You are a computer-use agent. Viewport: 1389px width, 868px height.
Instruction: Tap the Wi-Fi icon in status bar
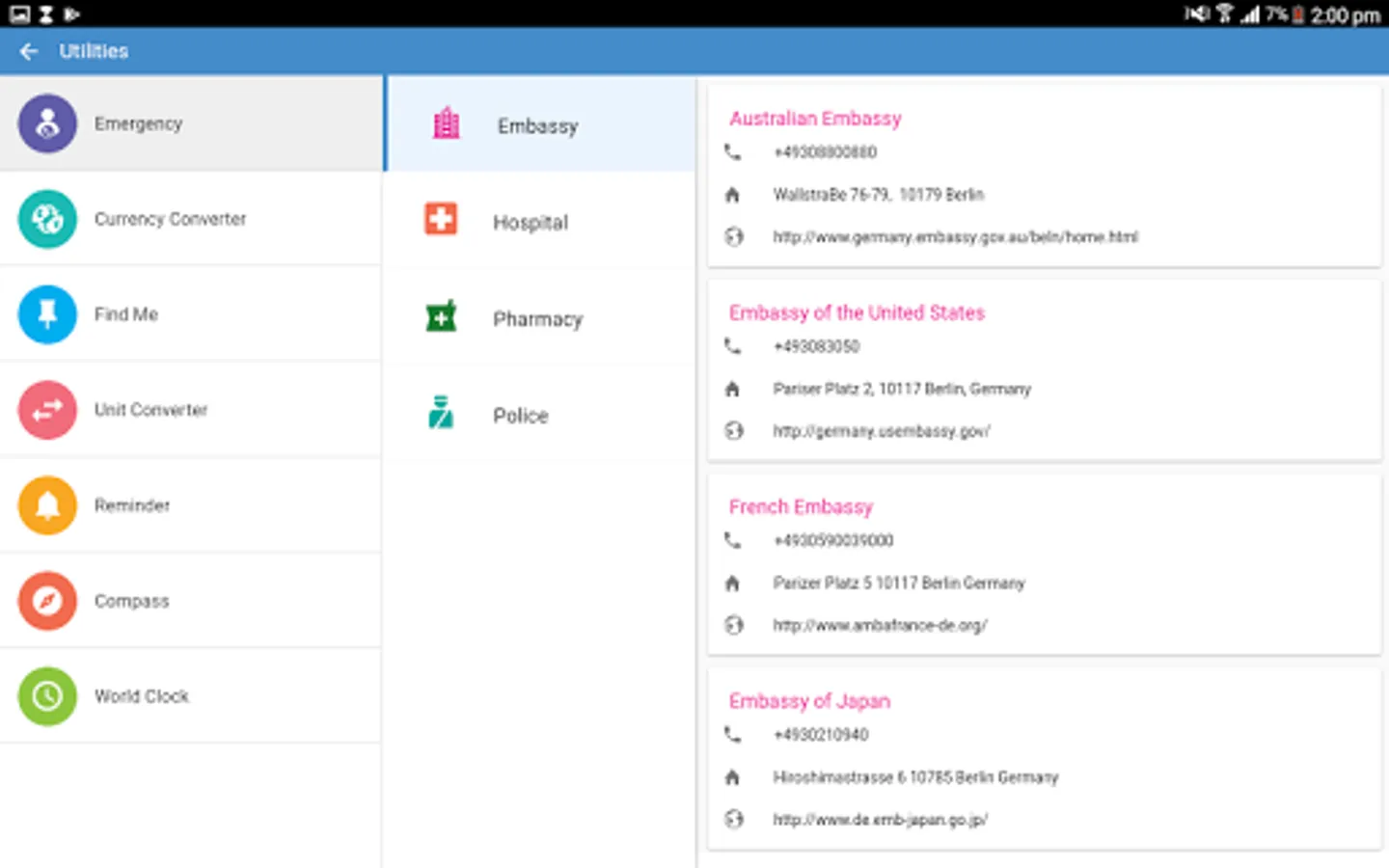click(x=1224, y=14)
